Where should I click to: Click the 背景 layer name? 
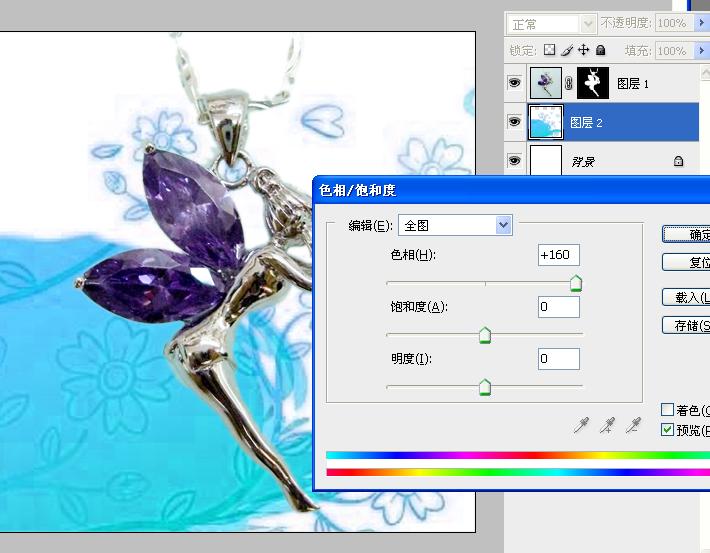(583, 162)
